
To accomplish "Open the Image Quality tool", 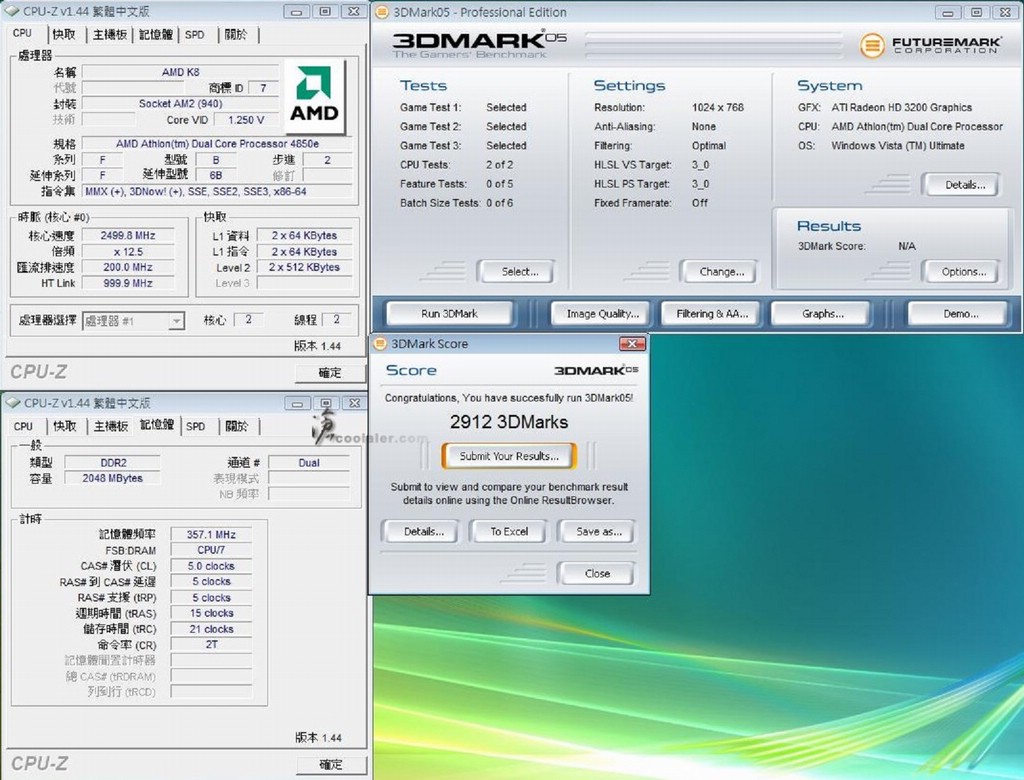I will (x=602, y=314).
